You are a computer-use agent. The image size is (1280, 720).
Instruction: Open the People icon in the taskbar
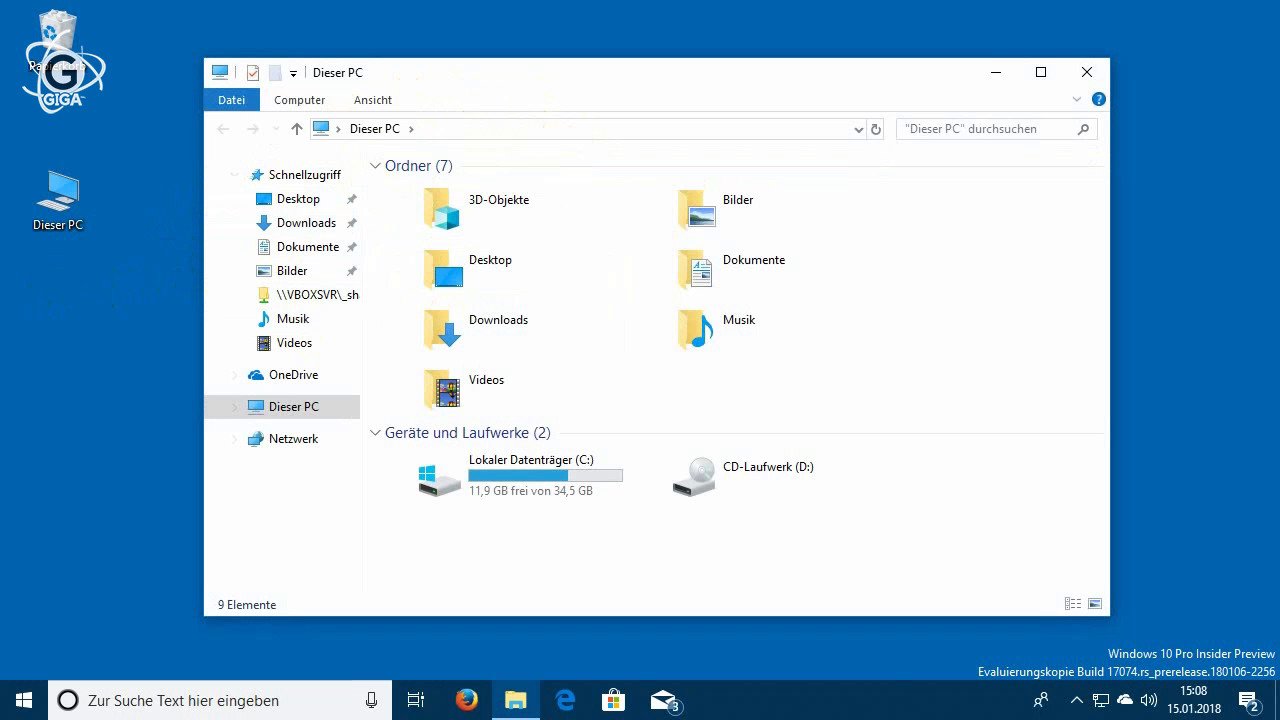(1041, 700)
